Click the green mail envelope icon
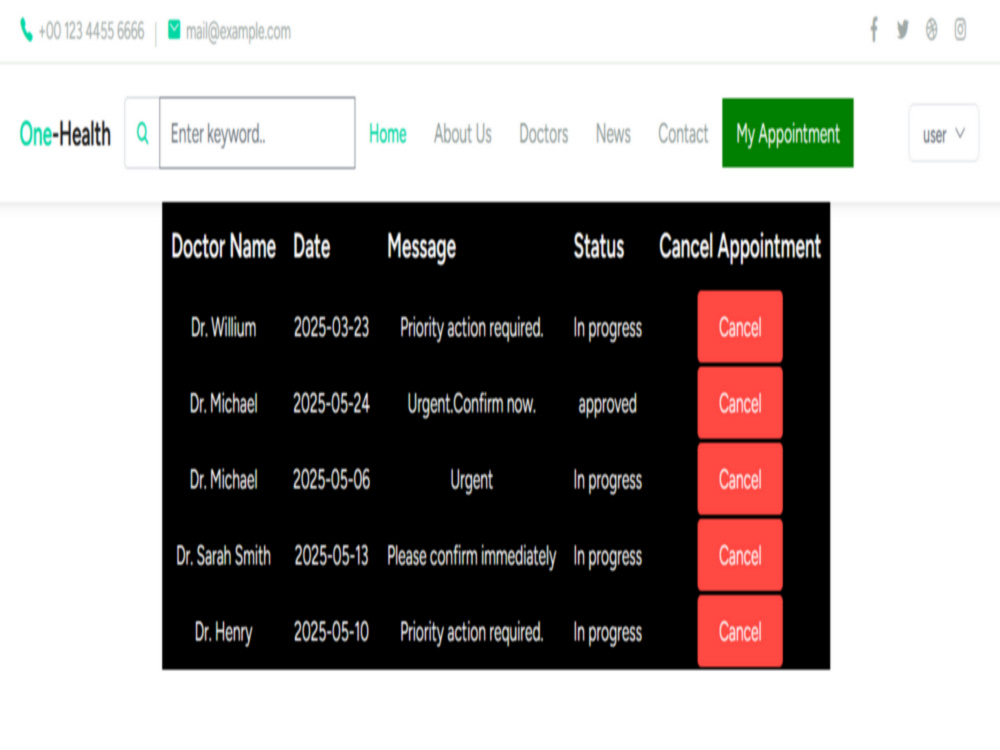 [174, 29]
